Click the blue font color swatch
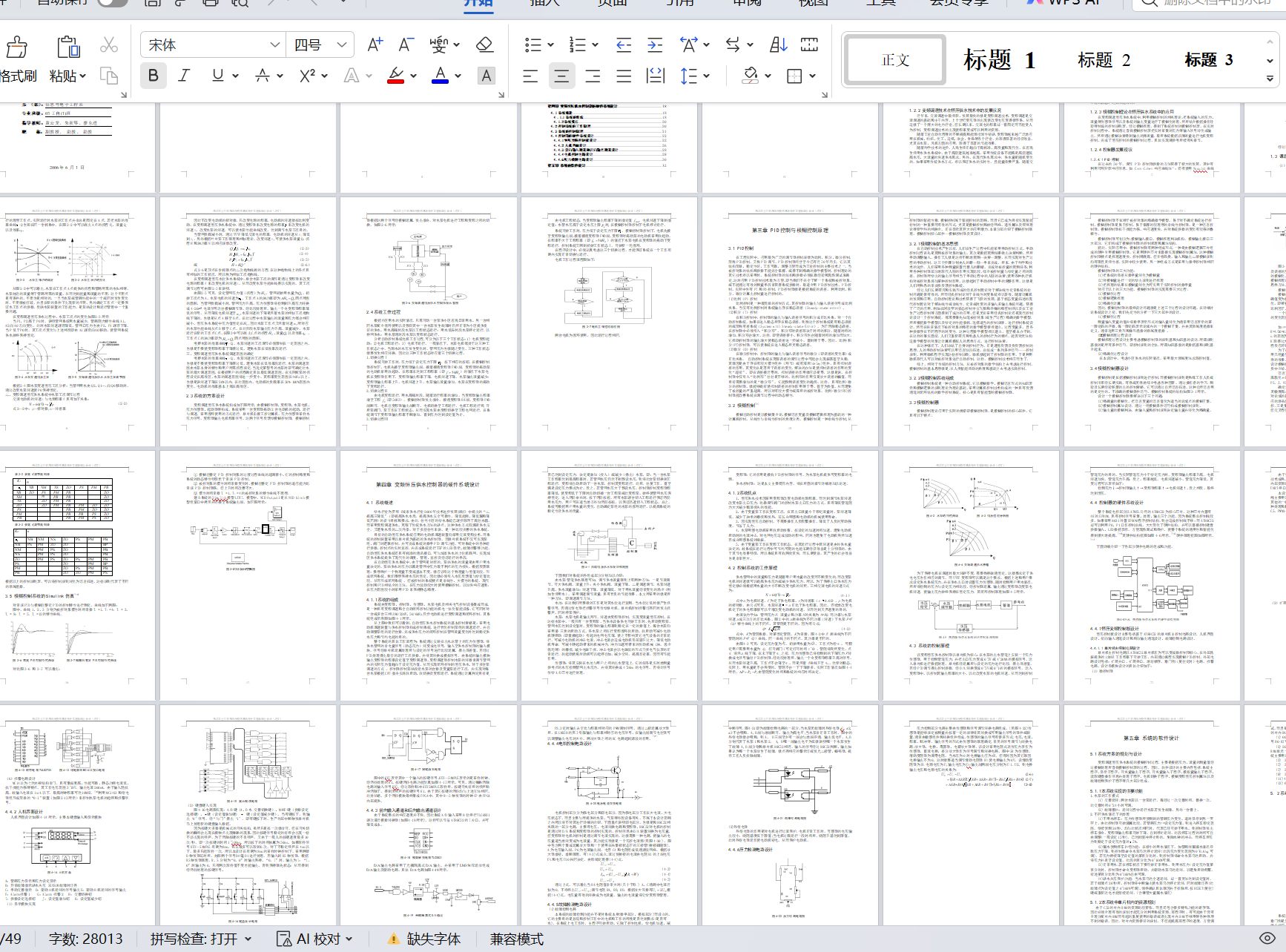1286x952 pixels. coord(440,76)
